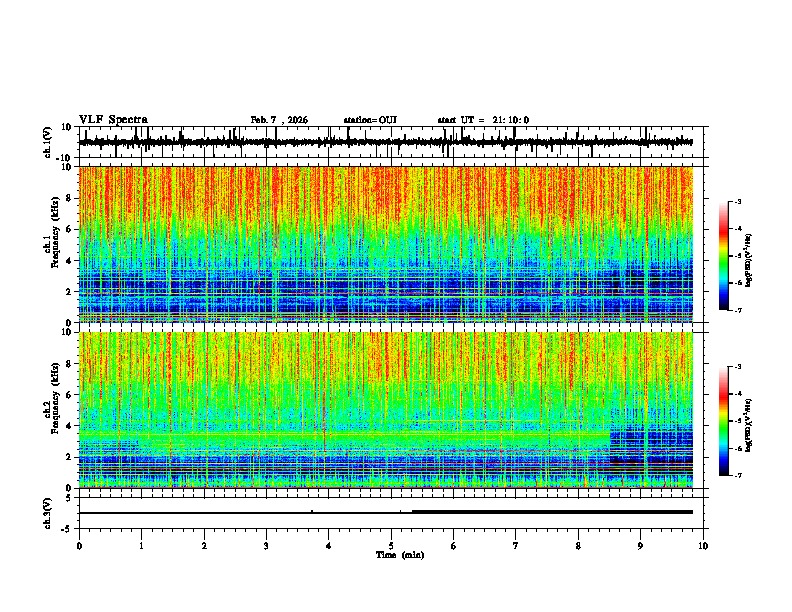Viewport: 792px width, 612px height.
Task: Click the ch.1 spectrogram color scale bar
Action: [724, 256]
